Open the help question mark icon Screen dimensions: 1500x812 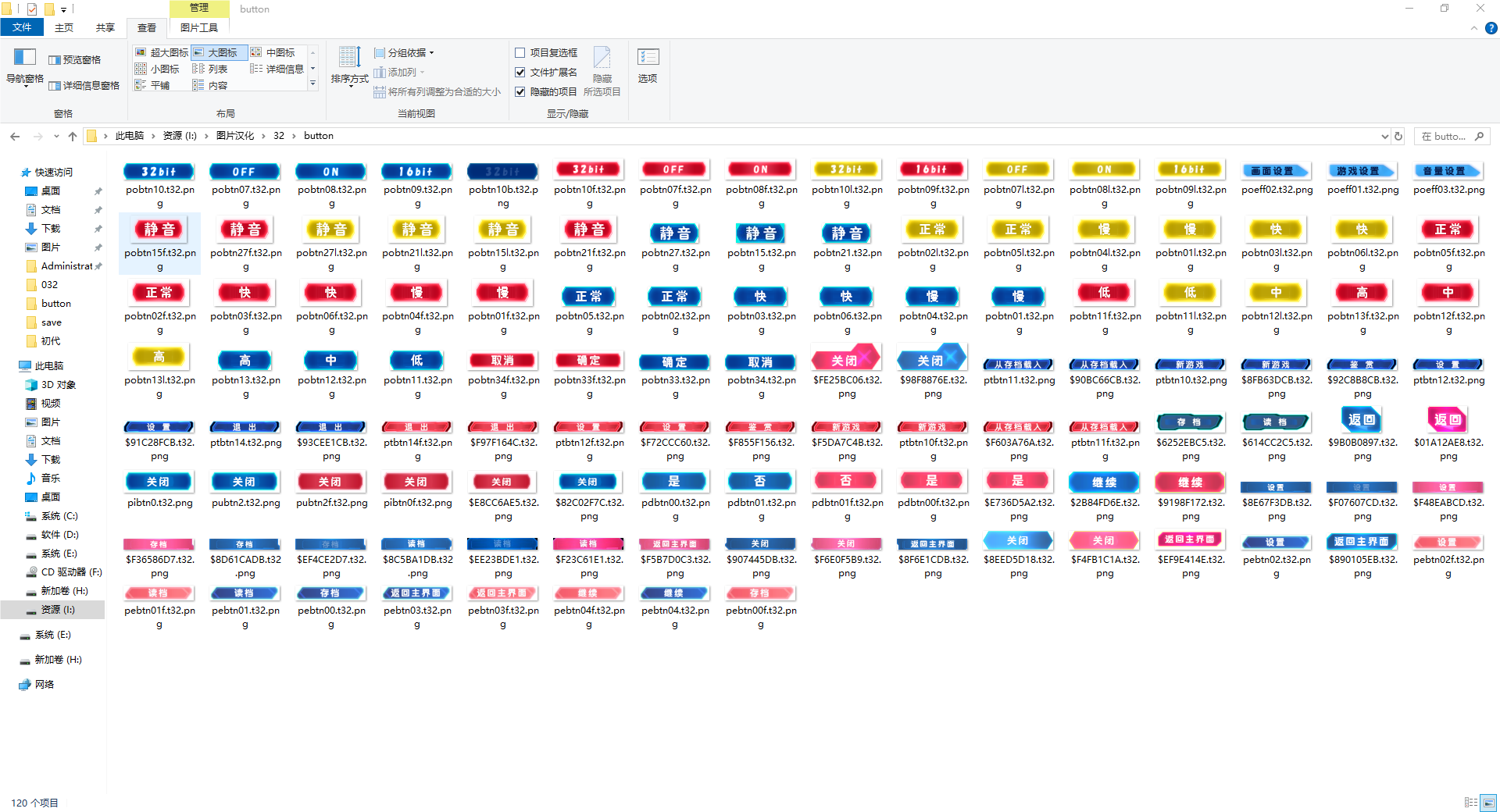tap(1491, 28)
